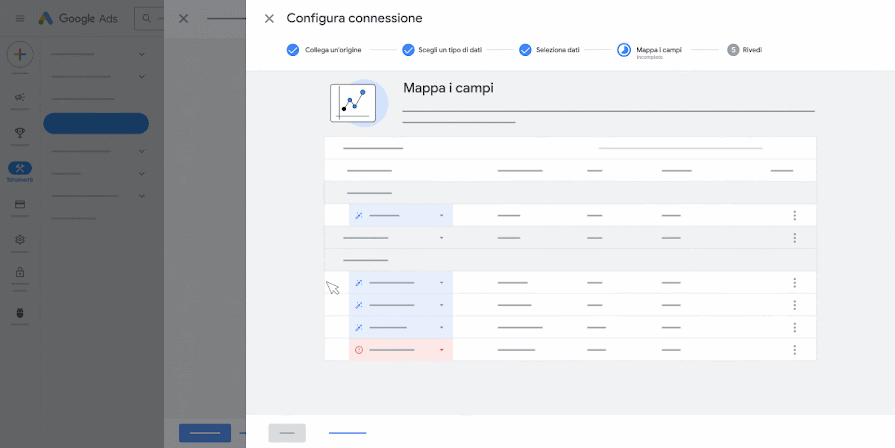Click the Mappa i campi heading
895x448 pixels.
coord(448,88)
